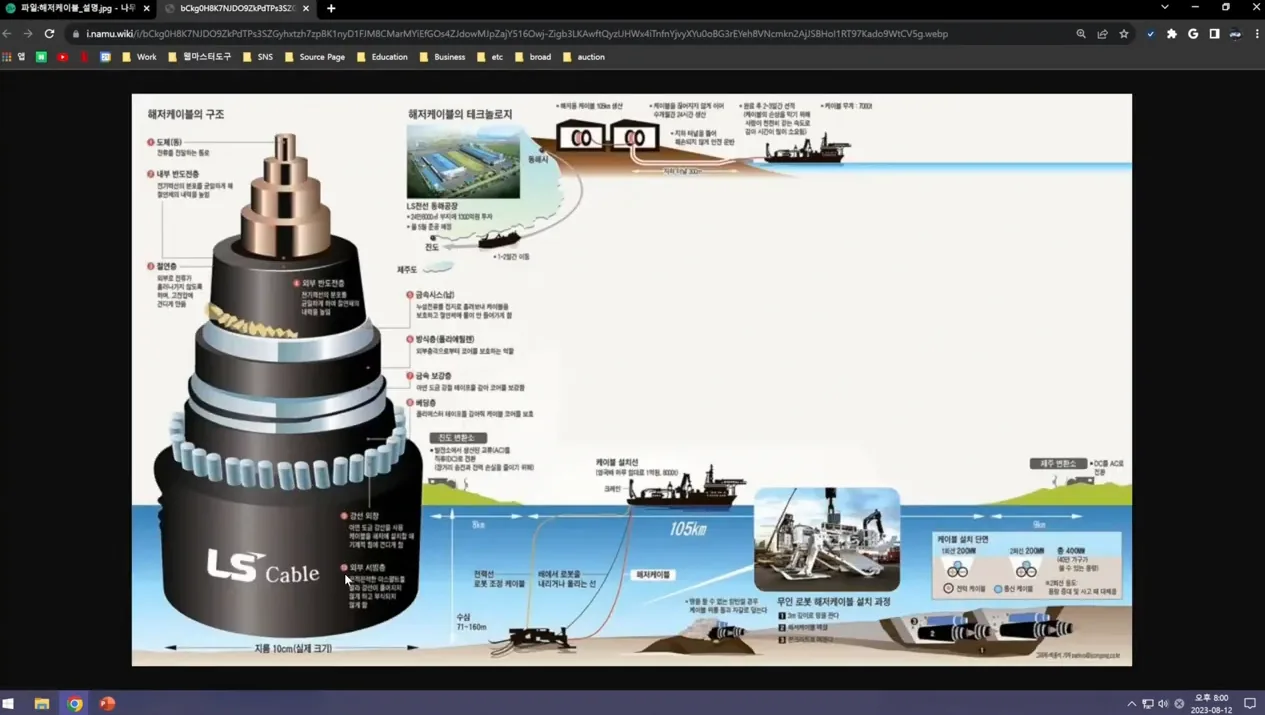Go forward in browser history
1265x715 pixels.
(x=28, y=34)
